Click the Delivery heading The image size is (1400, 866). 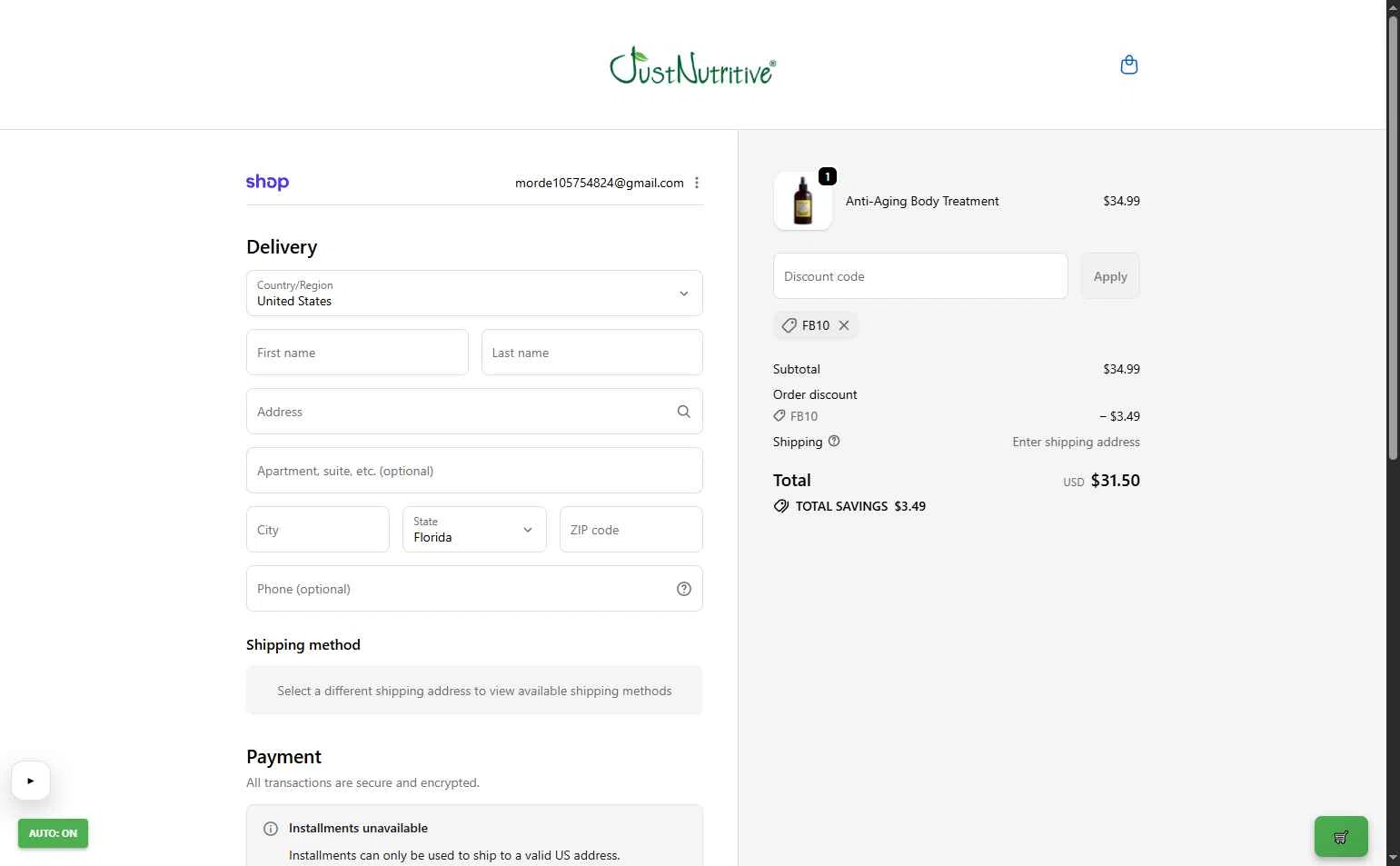[282, 247]
